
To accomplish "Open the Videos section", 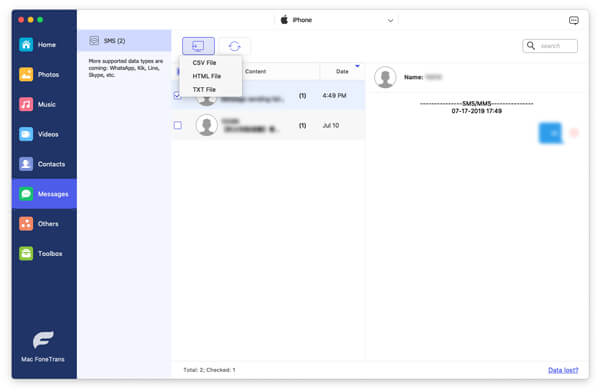I will [x=44, y=134].
